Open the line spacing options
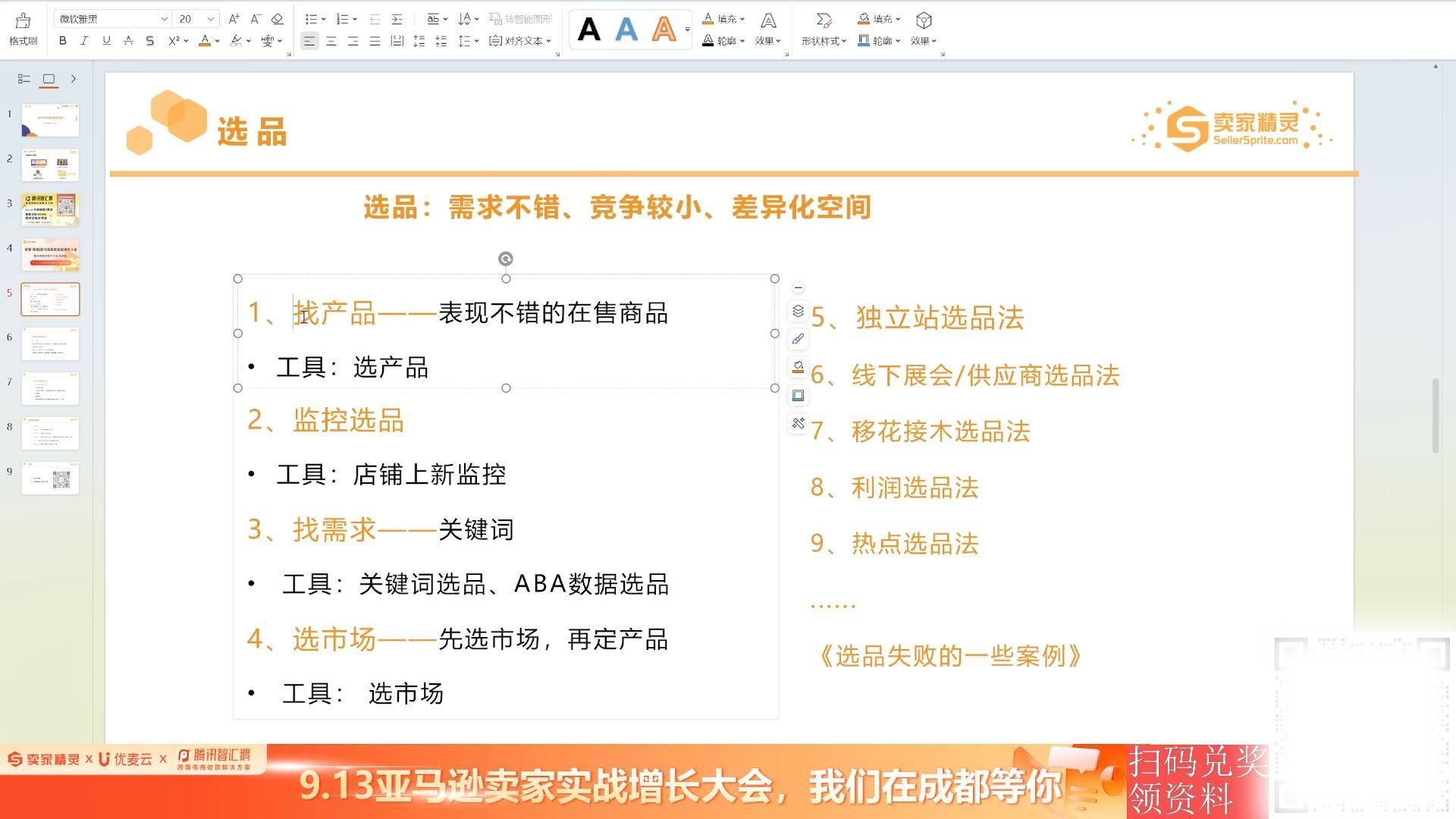The width and height of the screenshot is (1456, 819). tap(469, 41)
